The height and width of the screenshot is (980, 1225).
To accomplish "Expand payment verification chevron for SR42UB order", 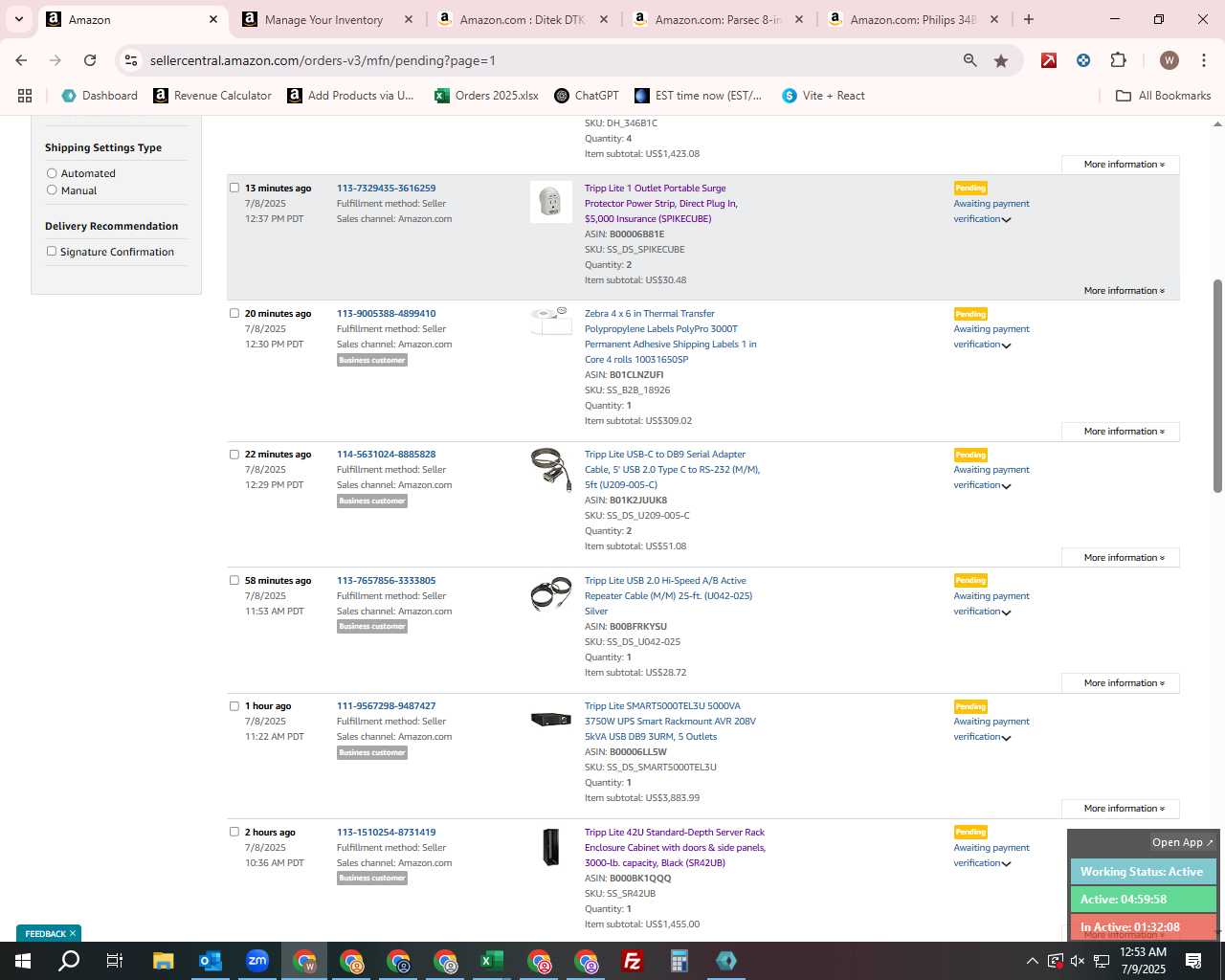I will click(x=1006, y=864).
